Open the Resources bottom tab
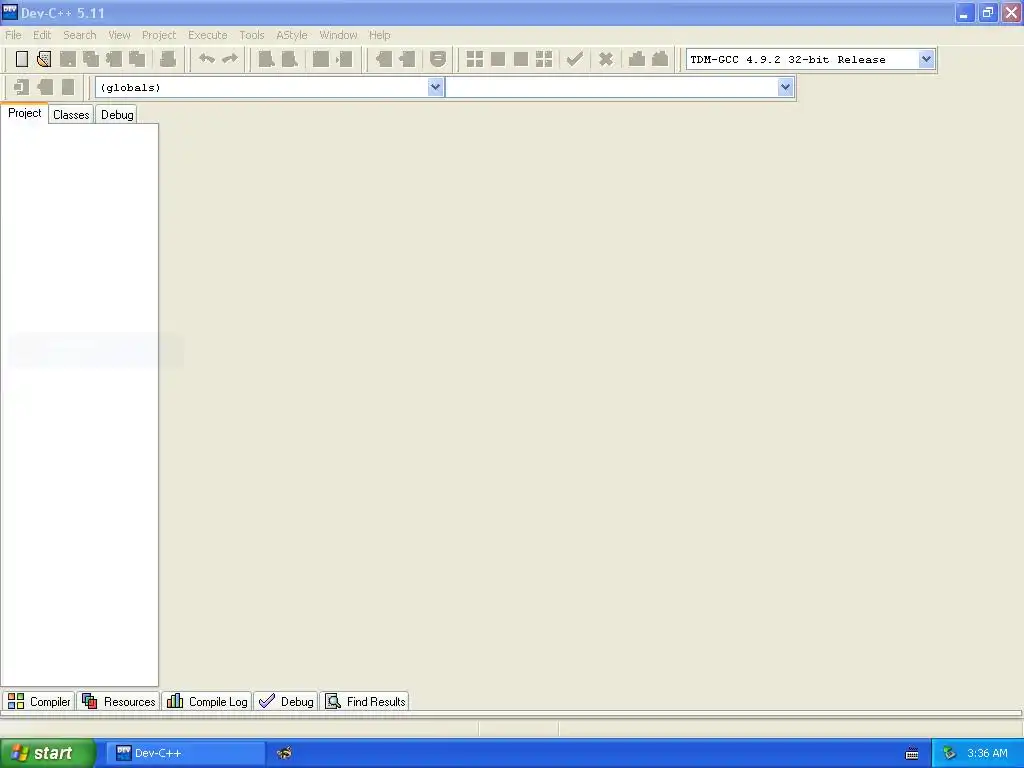 pos(118,701)
